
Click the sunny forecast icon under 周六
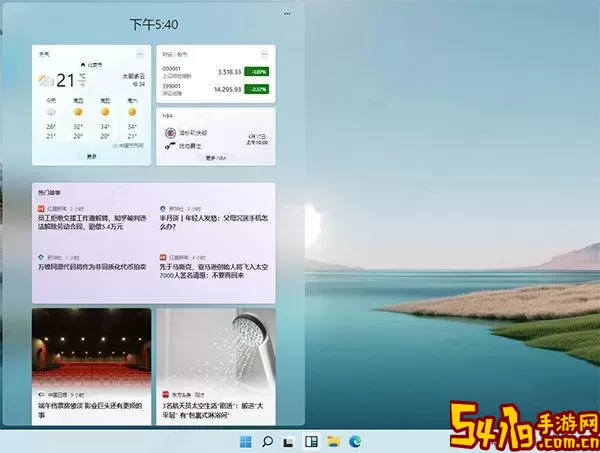(x=132, y=112)
